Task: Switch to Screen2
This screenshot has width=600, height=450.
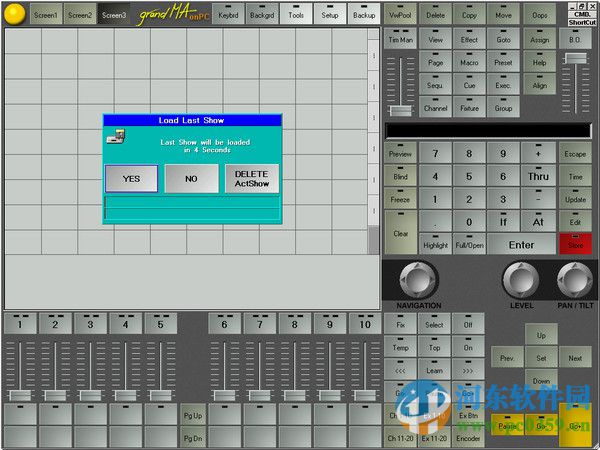Action: [80, 15]
